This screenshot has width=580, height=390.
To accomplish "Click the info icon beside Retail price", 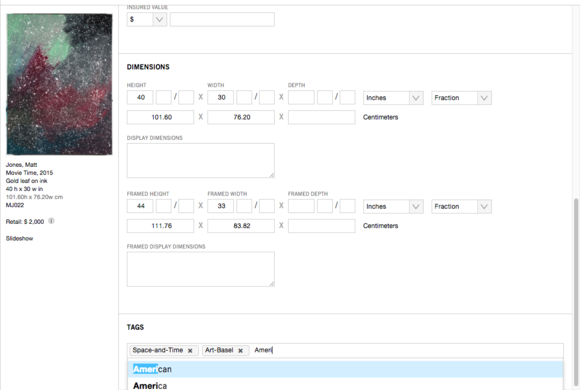I will (x=51, y=221).
